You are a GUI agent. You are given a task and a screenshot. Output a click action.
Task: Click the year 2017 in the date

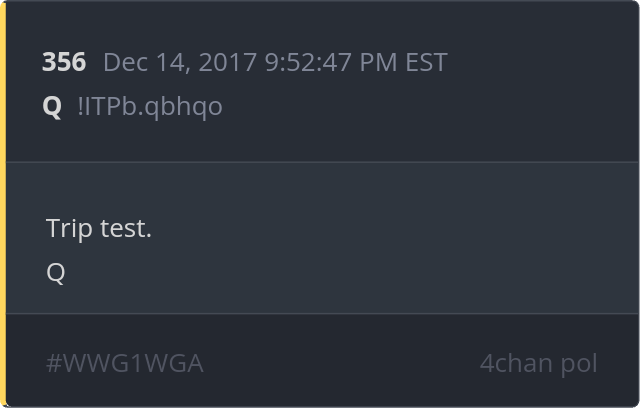[x=227, y=62]
